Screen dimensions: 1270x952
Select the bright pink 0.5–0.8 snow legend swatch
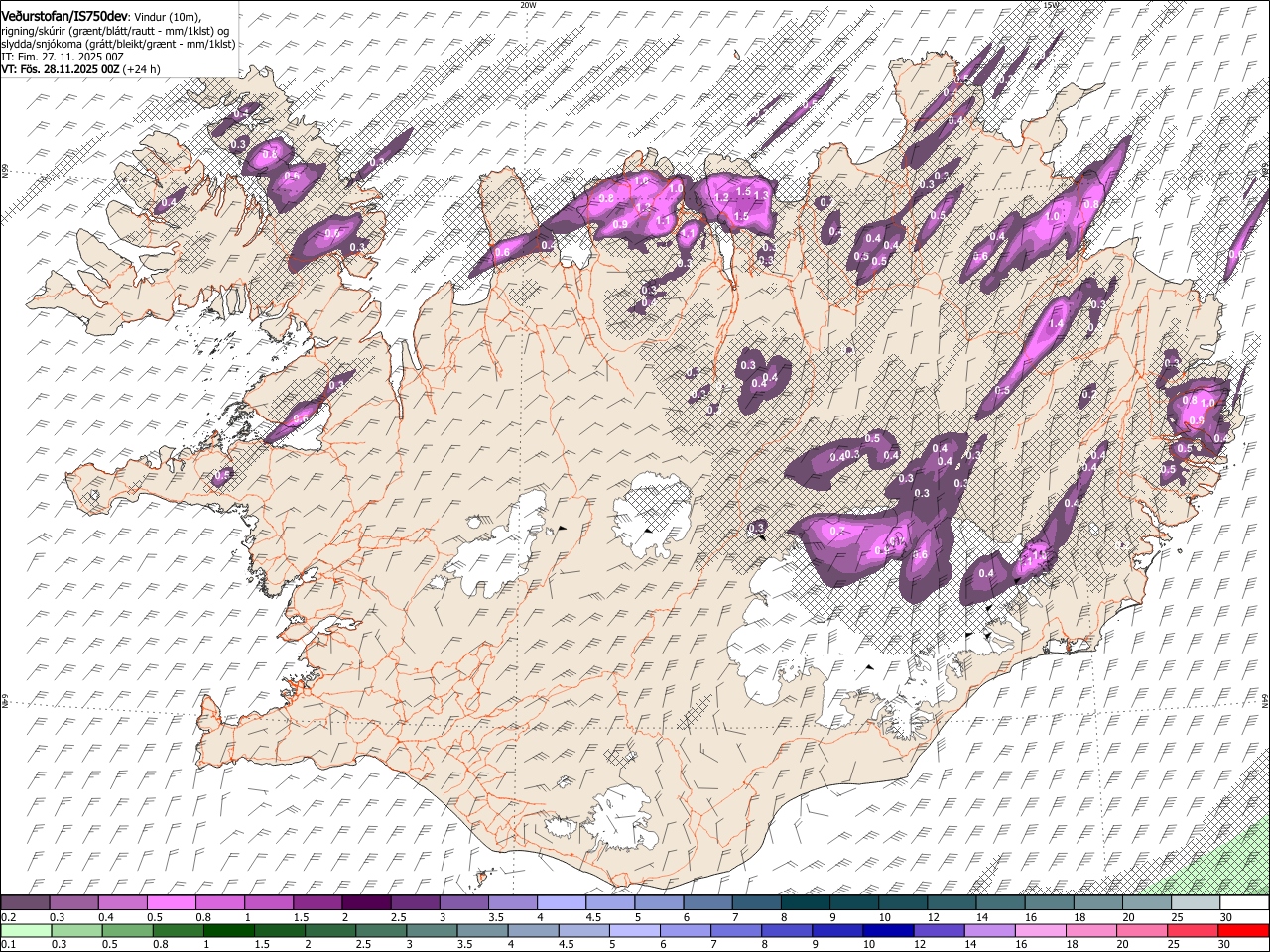click(x=171, y=903)
